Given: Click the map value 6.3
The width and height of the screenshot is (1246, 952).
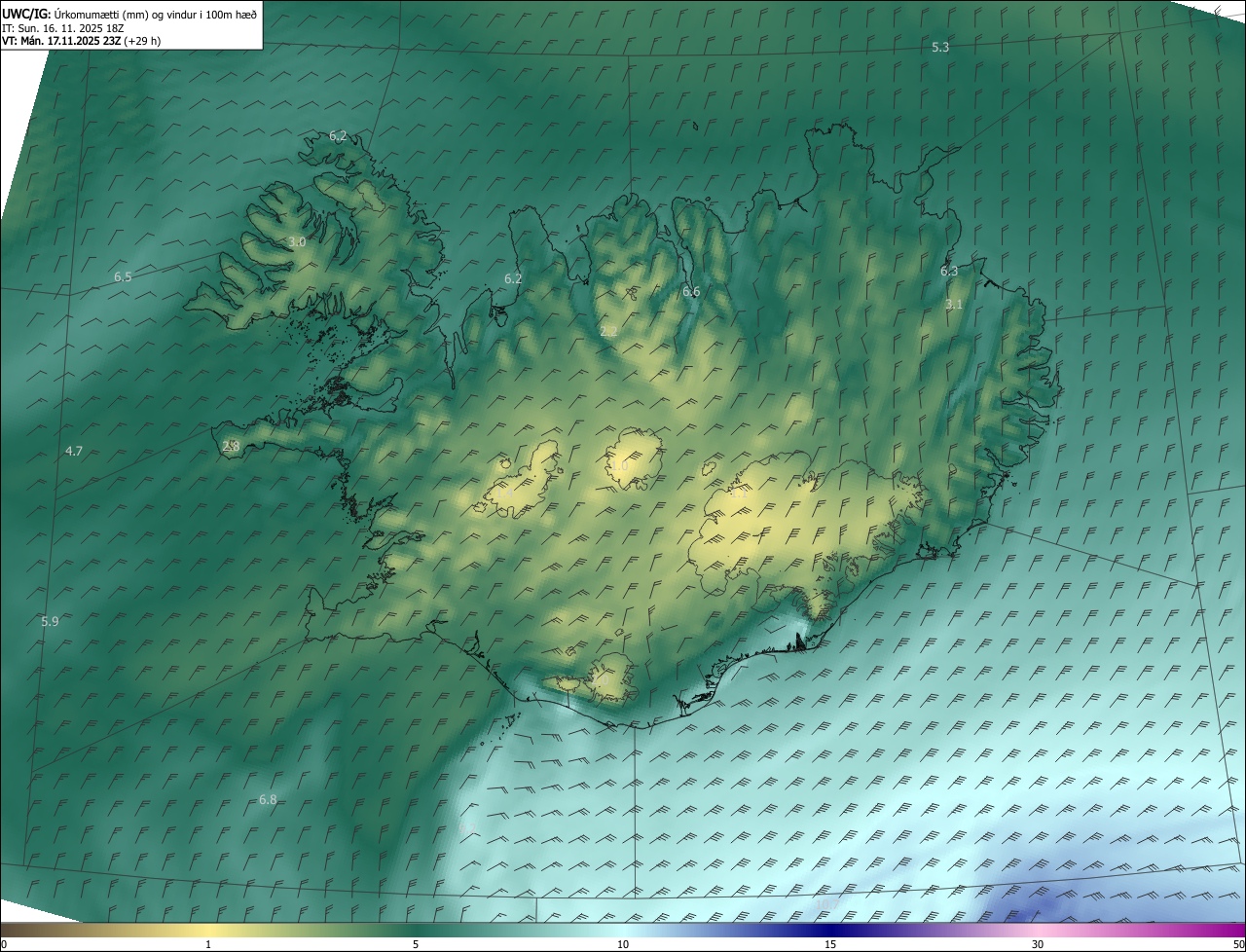Looking at the screenshot, I should click(949, 271).
